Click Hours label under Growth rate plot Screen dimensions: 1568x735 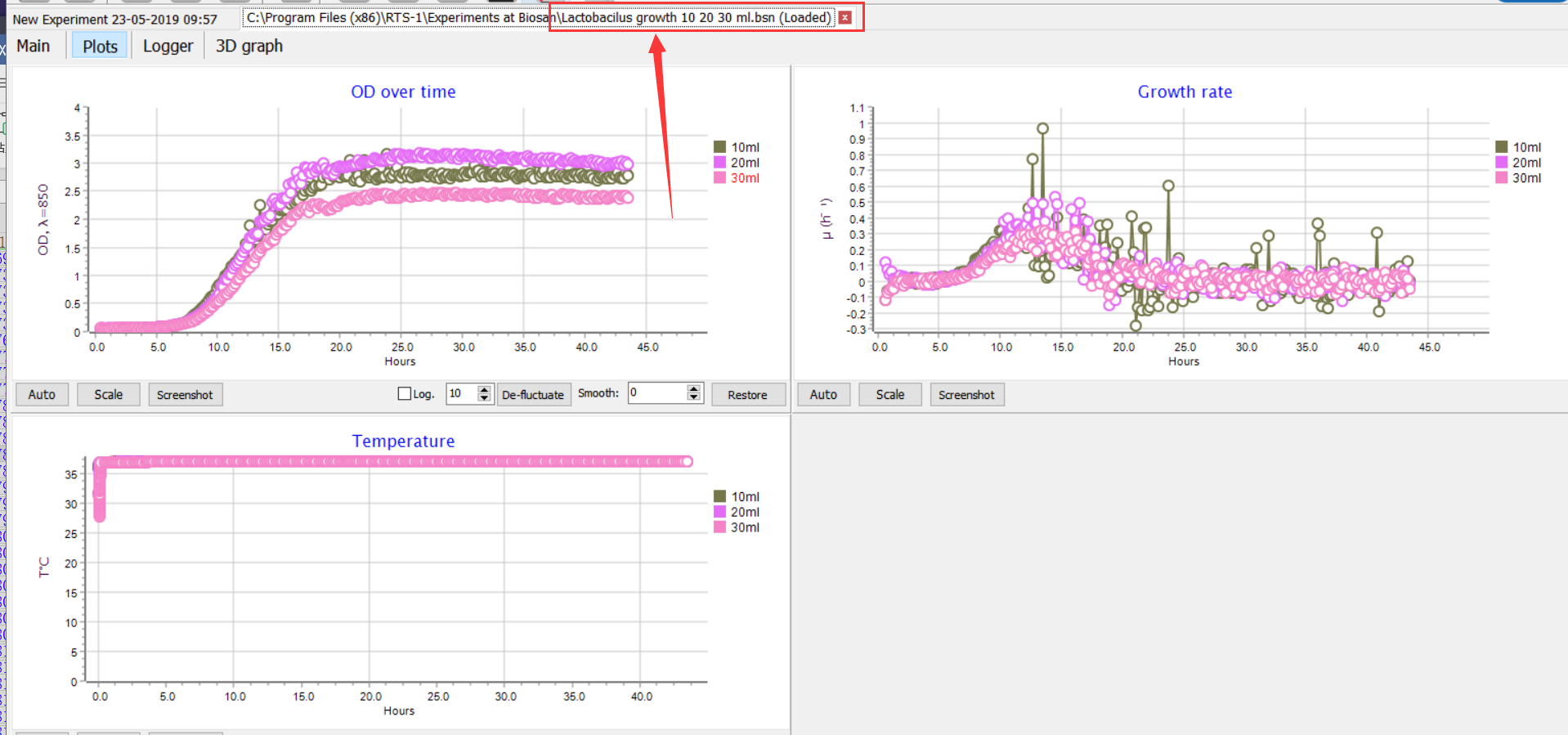[x=1184, y=361]
